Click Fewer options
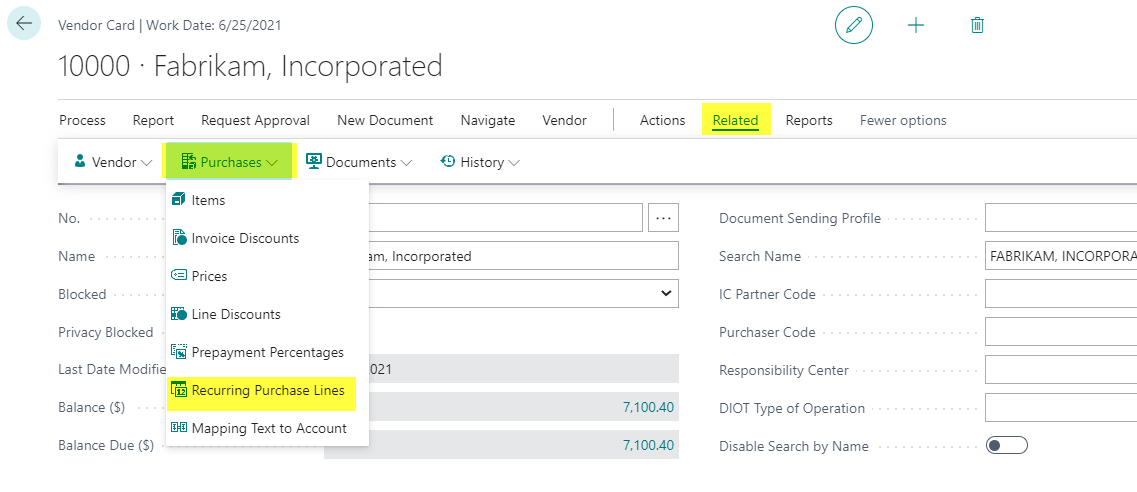Screen dimensions: 1137x492 (x=903, y=120)
